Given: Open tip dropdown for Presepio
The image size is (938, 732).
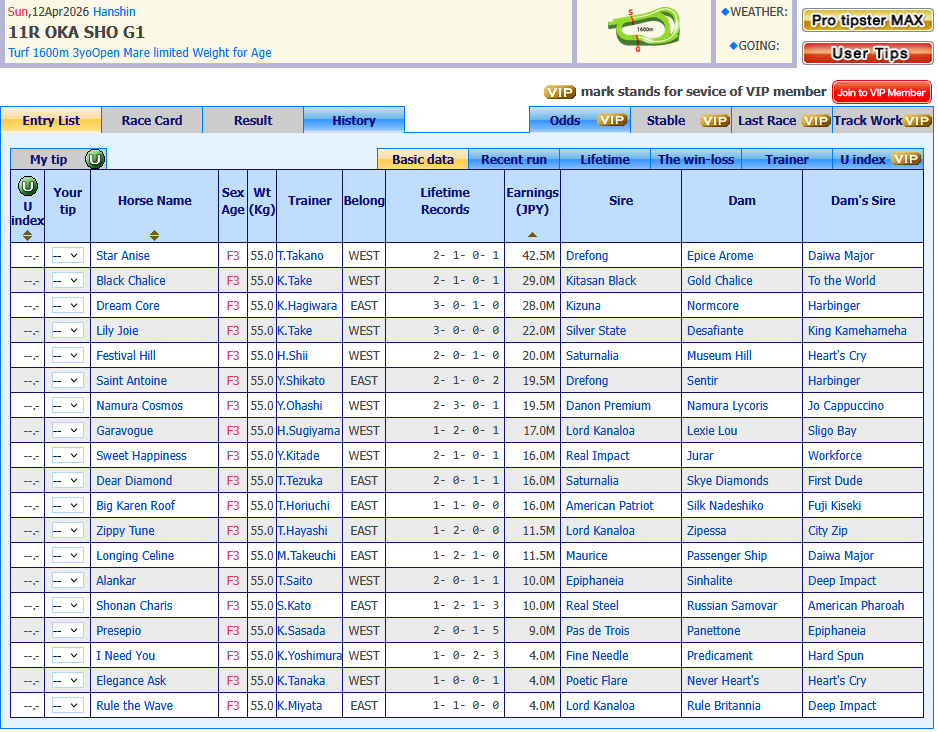Looking at the screenshot, I should pyautogui.click(x=66, y=630).
